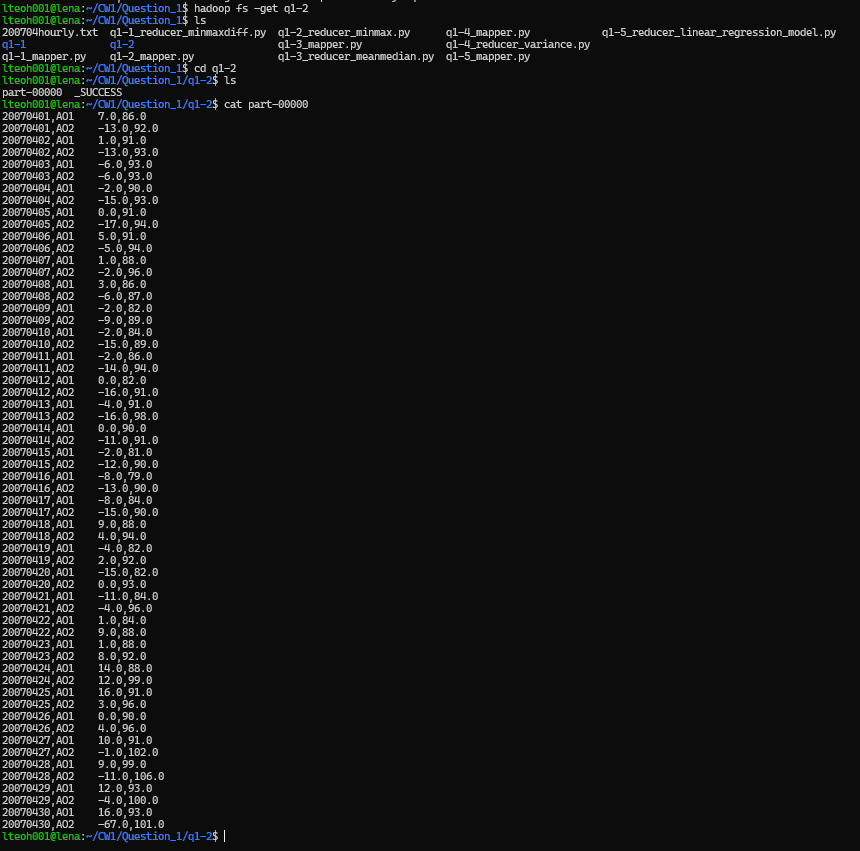Click the row 20070420,A02 0.0,93.0

(74, 585)
